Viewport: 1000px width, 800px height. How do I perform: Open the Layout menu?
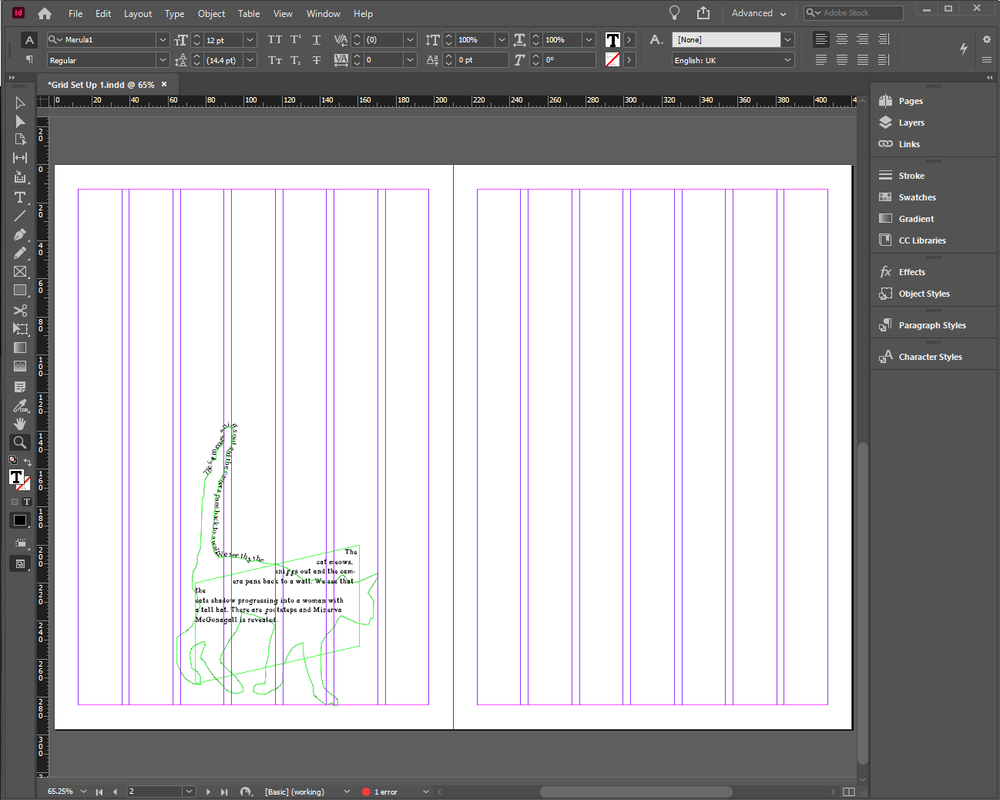coord(138,14)
